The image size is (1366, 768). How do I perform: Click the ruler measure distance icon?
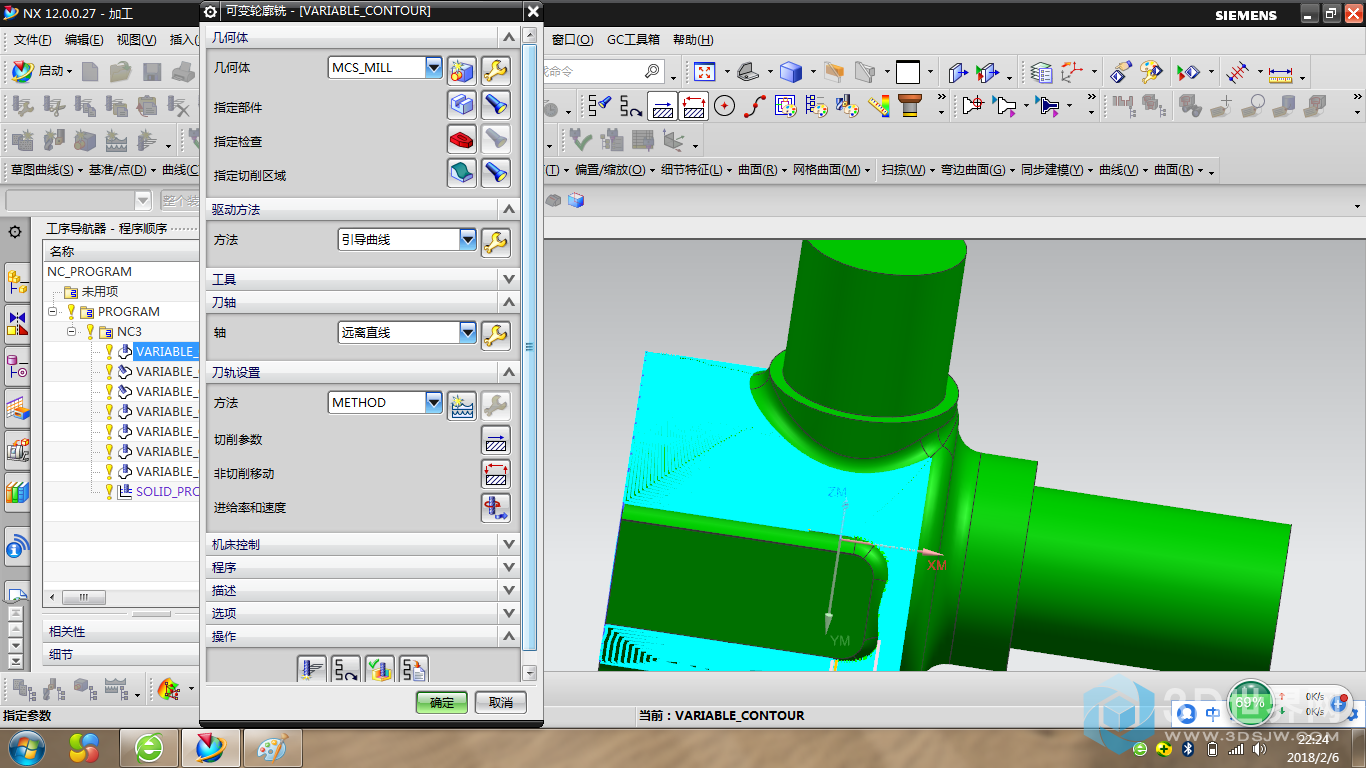pyautogui.click(x=1280, y=73)
